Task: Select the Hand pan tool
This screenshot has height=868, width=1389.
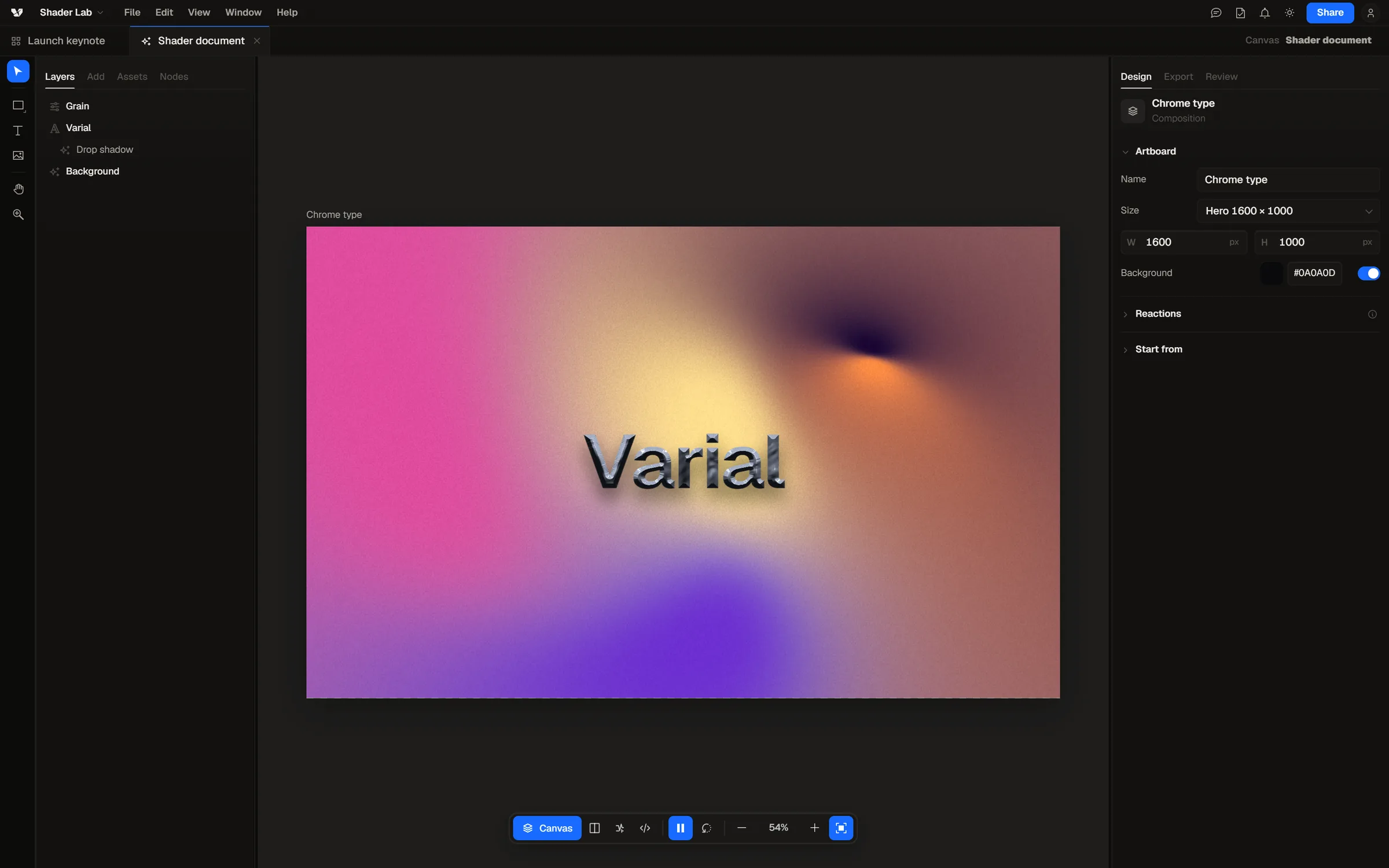Action: (x=18, y=189)
